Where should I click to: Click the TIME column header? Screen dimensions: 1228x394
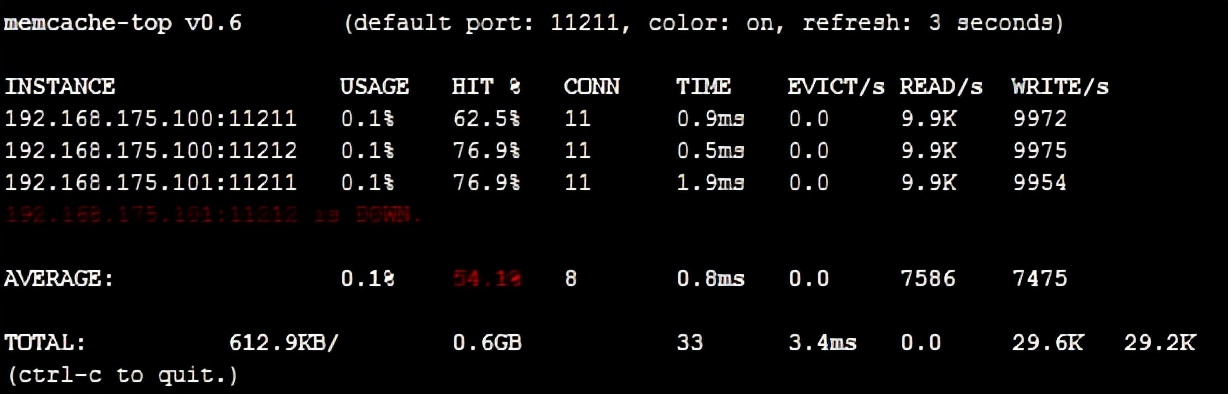(703, 87)
